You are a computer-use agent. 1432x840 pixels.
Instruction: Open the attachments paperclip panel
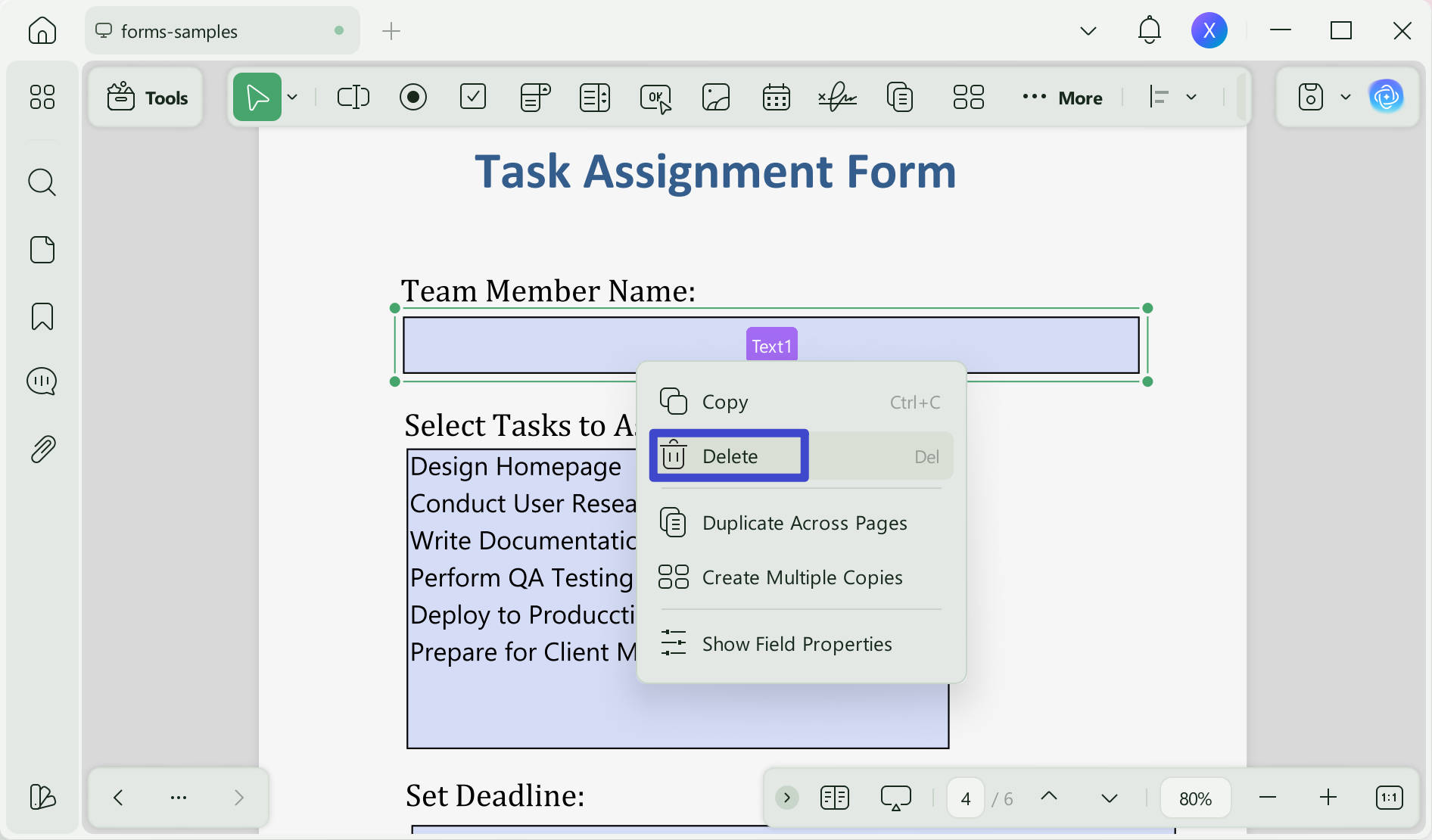pos(42,449)
